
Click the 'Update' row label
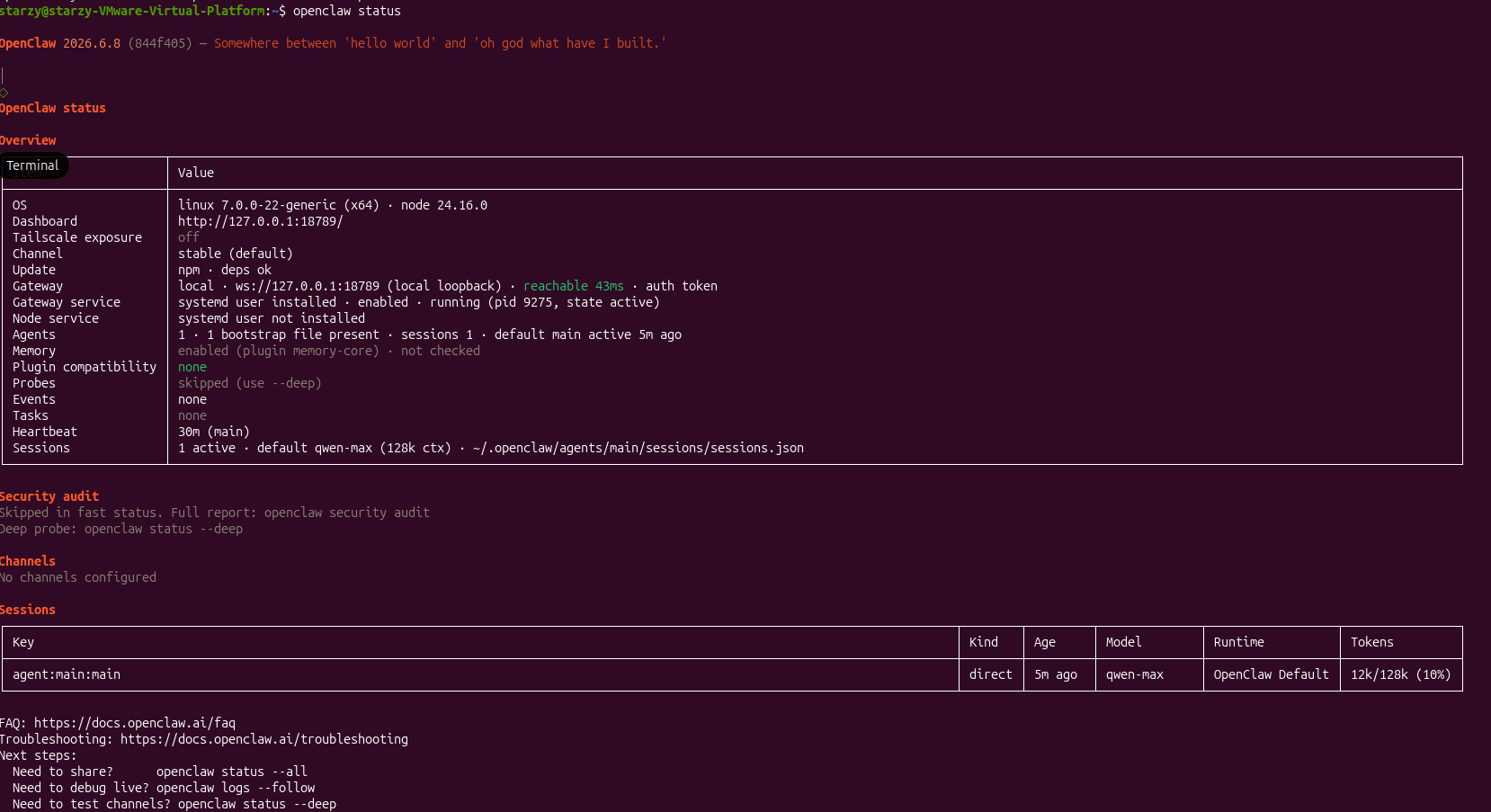click(34, 270)
